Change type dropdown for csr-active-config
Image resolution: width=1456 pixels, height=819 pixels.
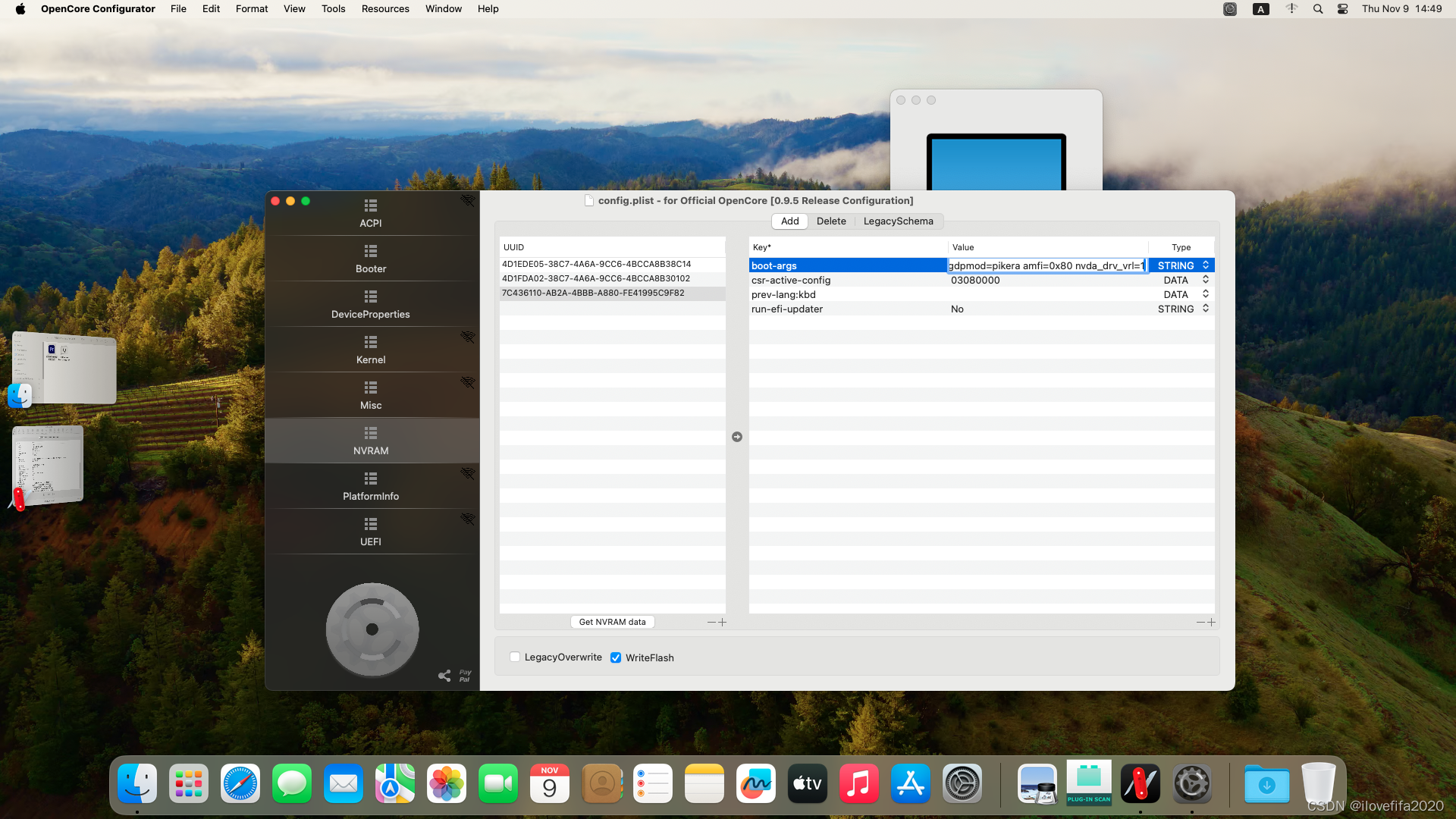(x=1205, y=280)
